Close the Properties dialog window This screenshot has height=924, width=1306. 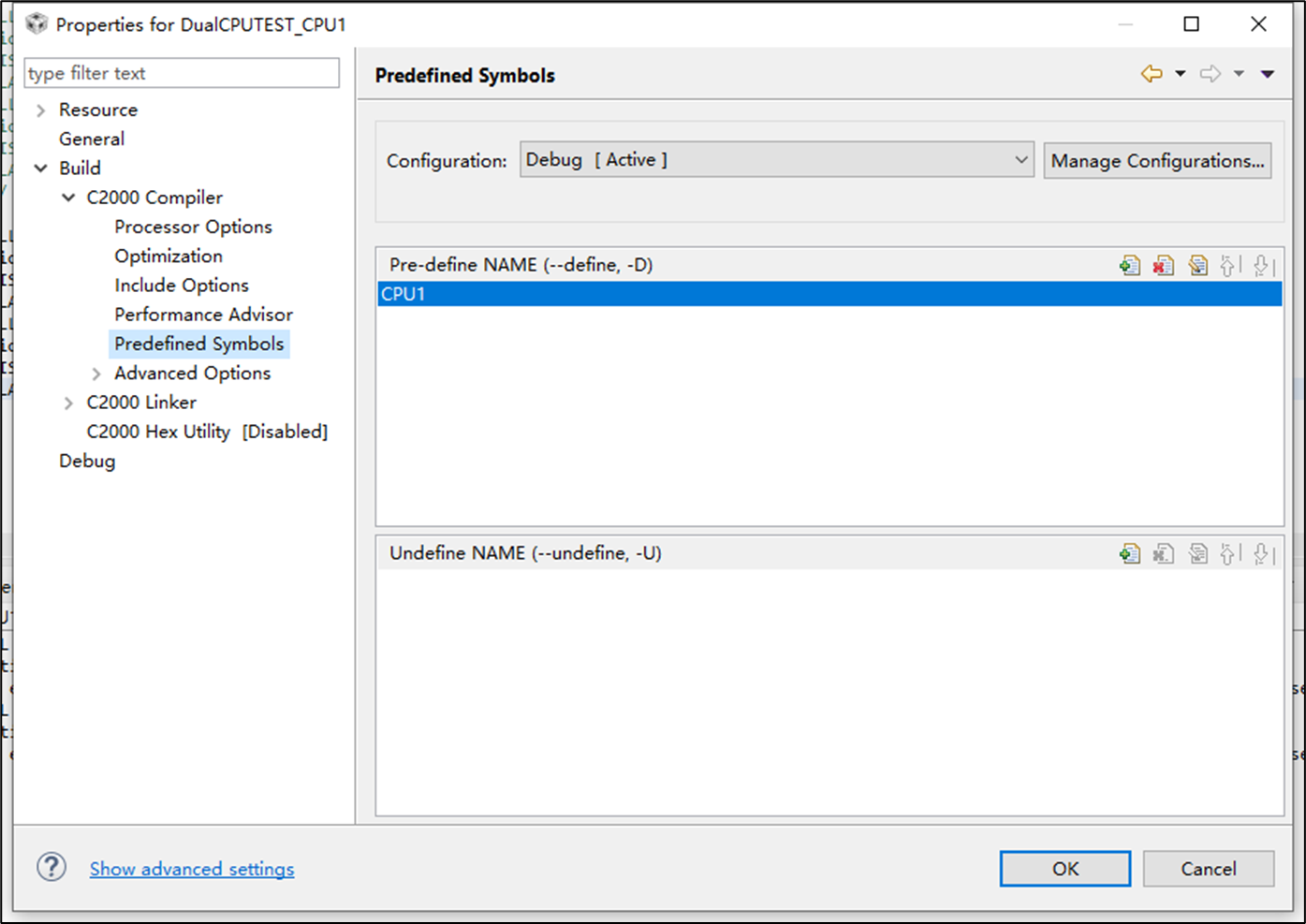pyautogui.click(x=1258, y=24)
